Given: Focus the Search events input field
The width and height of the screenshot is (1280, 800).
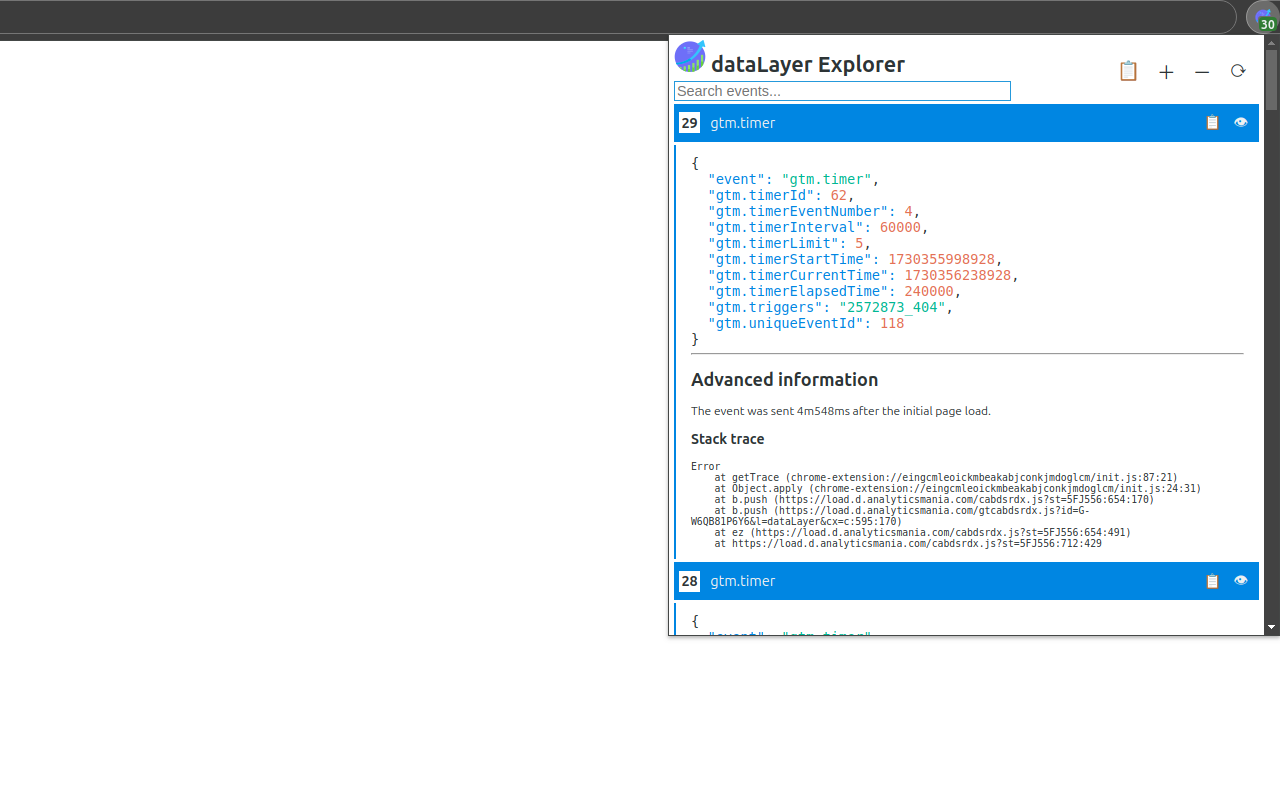Looking at the screenshot, I should pos(842,91).
